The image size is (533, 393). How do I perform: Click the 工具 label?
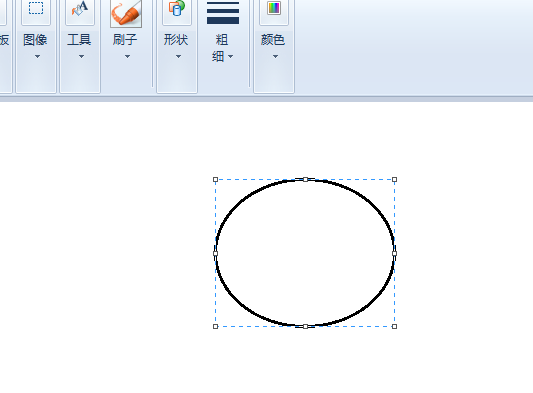click(79, 40)
